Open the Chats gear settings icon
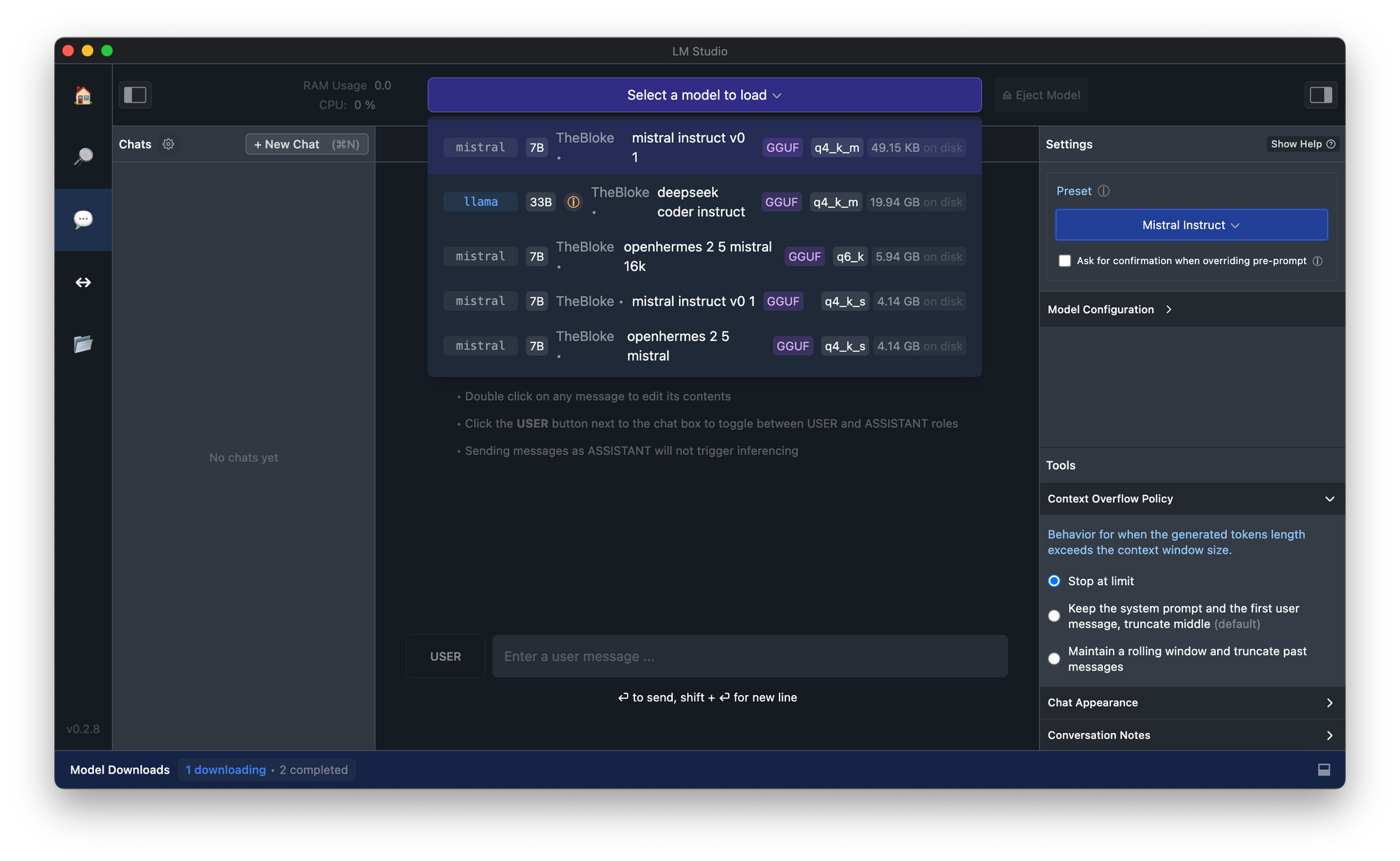Image resolution: width=1400 pixels, height=861 pixels. point(168,144)
